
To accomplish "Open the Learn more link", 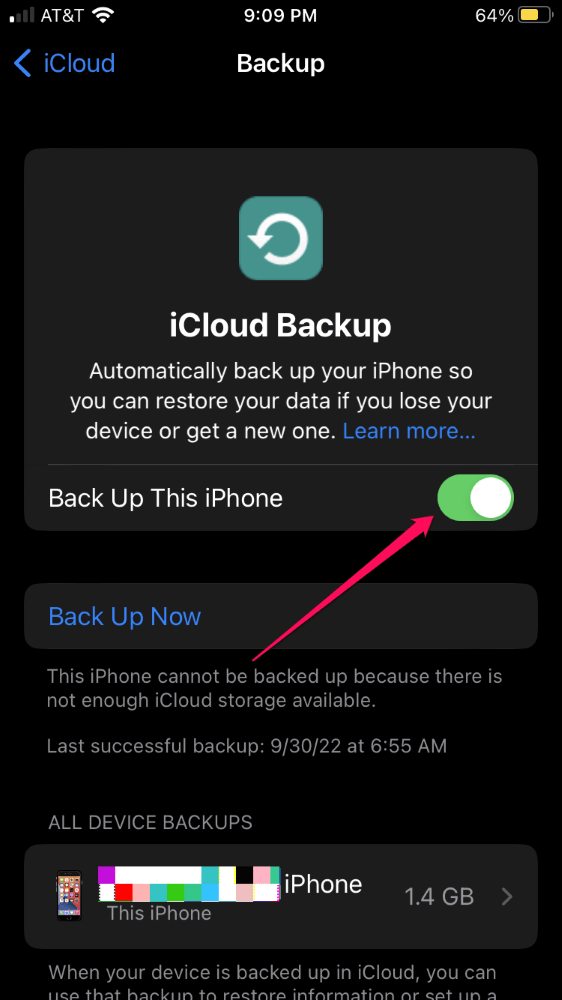I will [409, 431].
